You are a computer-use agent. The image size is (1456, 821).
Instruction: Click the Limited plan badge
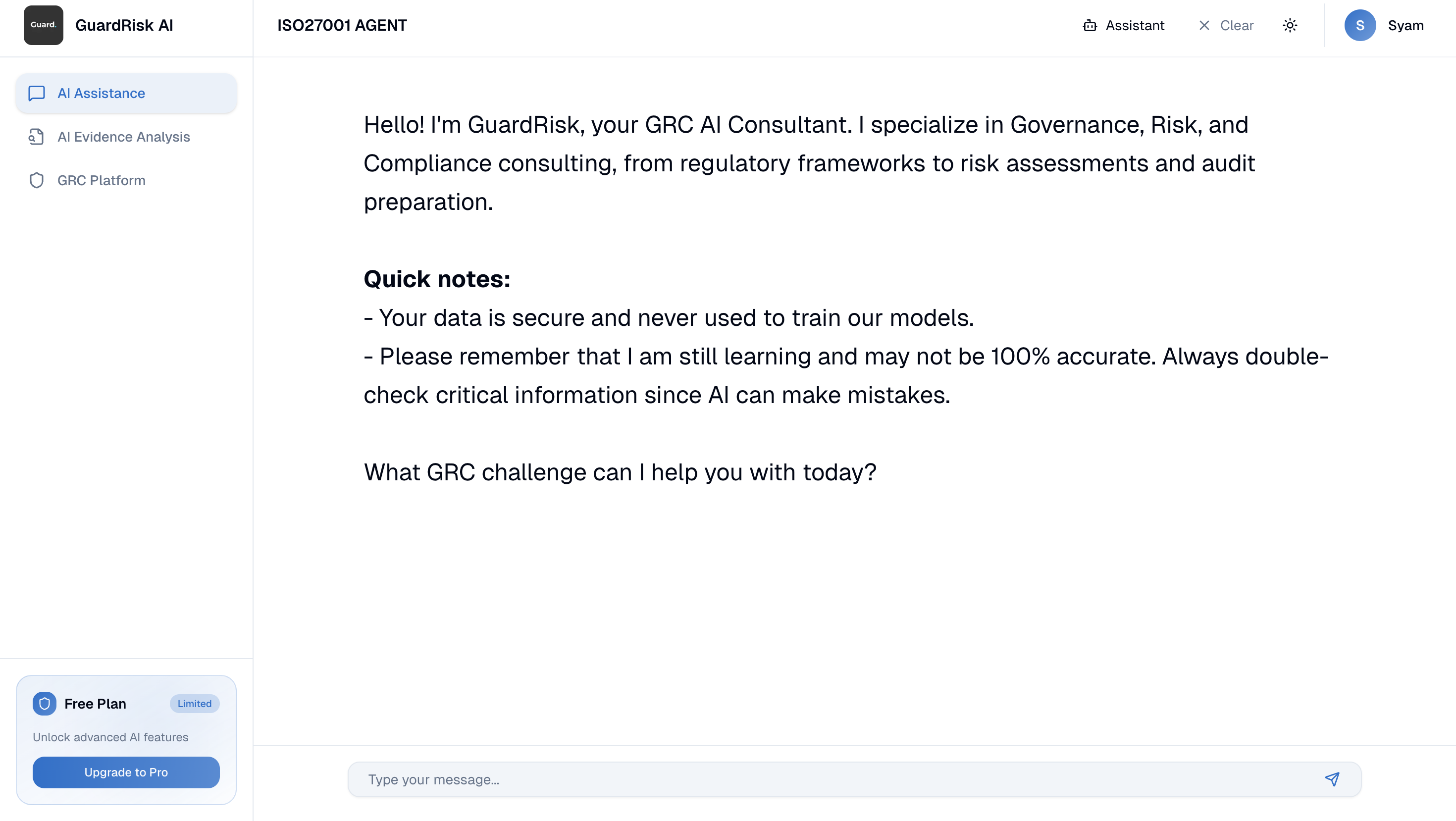[194, 704]
